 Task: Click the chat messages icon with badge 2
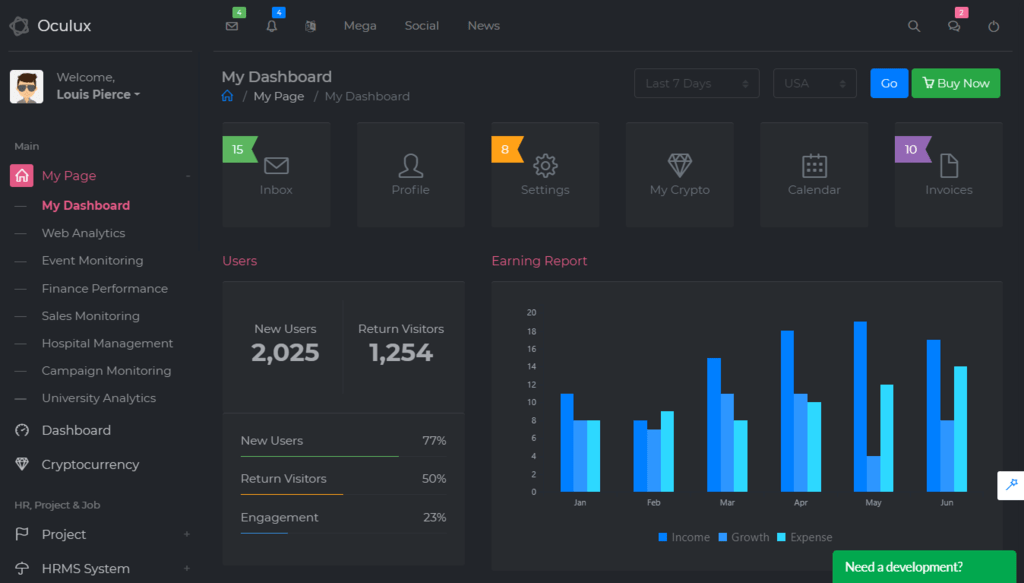pos(953,26)
